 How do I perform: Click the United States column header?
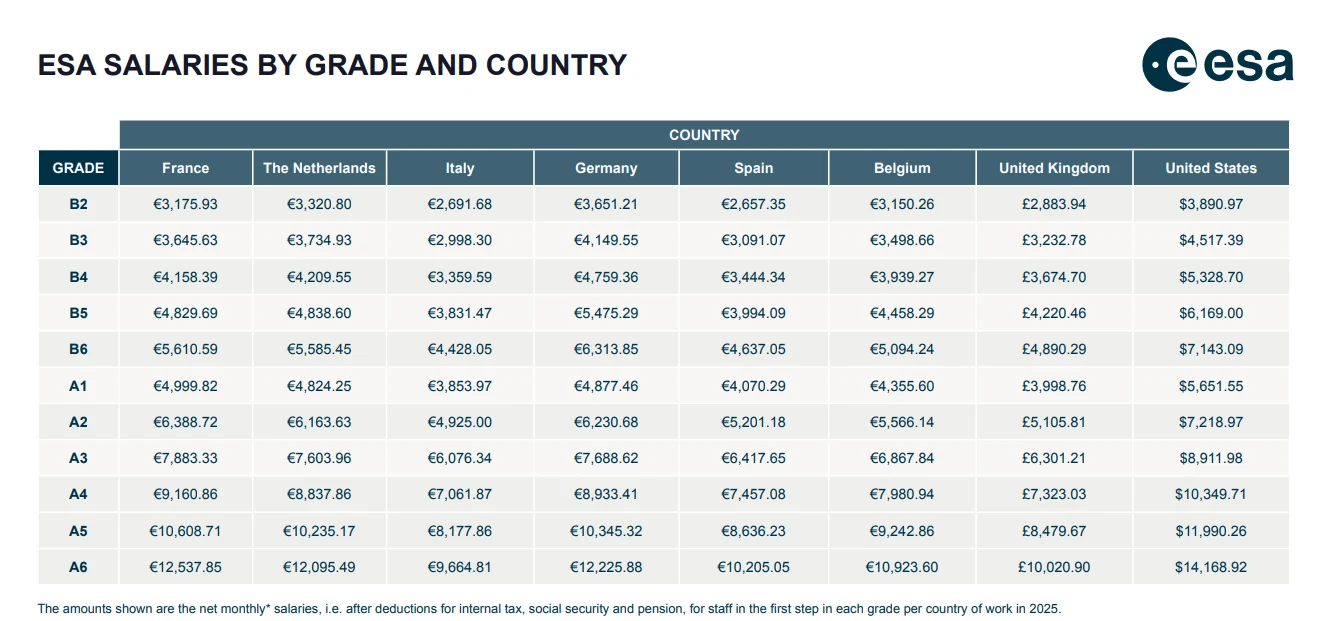point(1211,168)
